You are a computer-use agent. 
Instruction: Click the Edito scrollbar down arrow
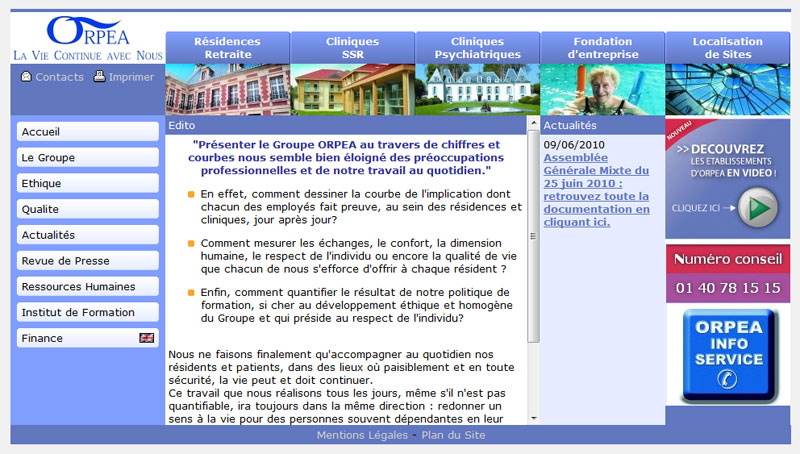[x=534, y=418]
